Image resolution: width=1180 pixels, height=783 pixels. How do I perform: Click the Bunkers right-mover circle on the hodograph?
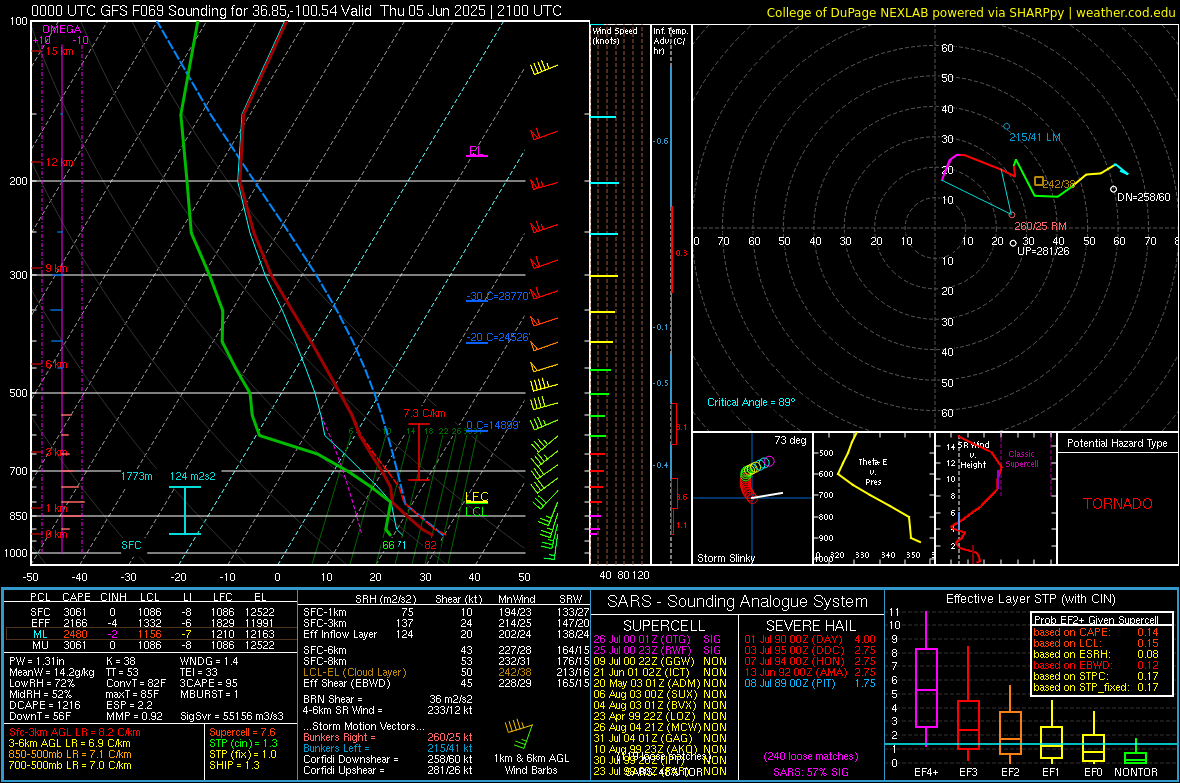(x=1012, y=215)
